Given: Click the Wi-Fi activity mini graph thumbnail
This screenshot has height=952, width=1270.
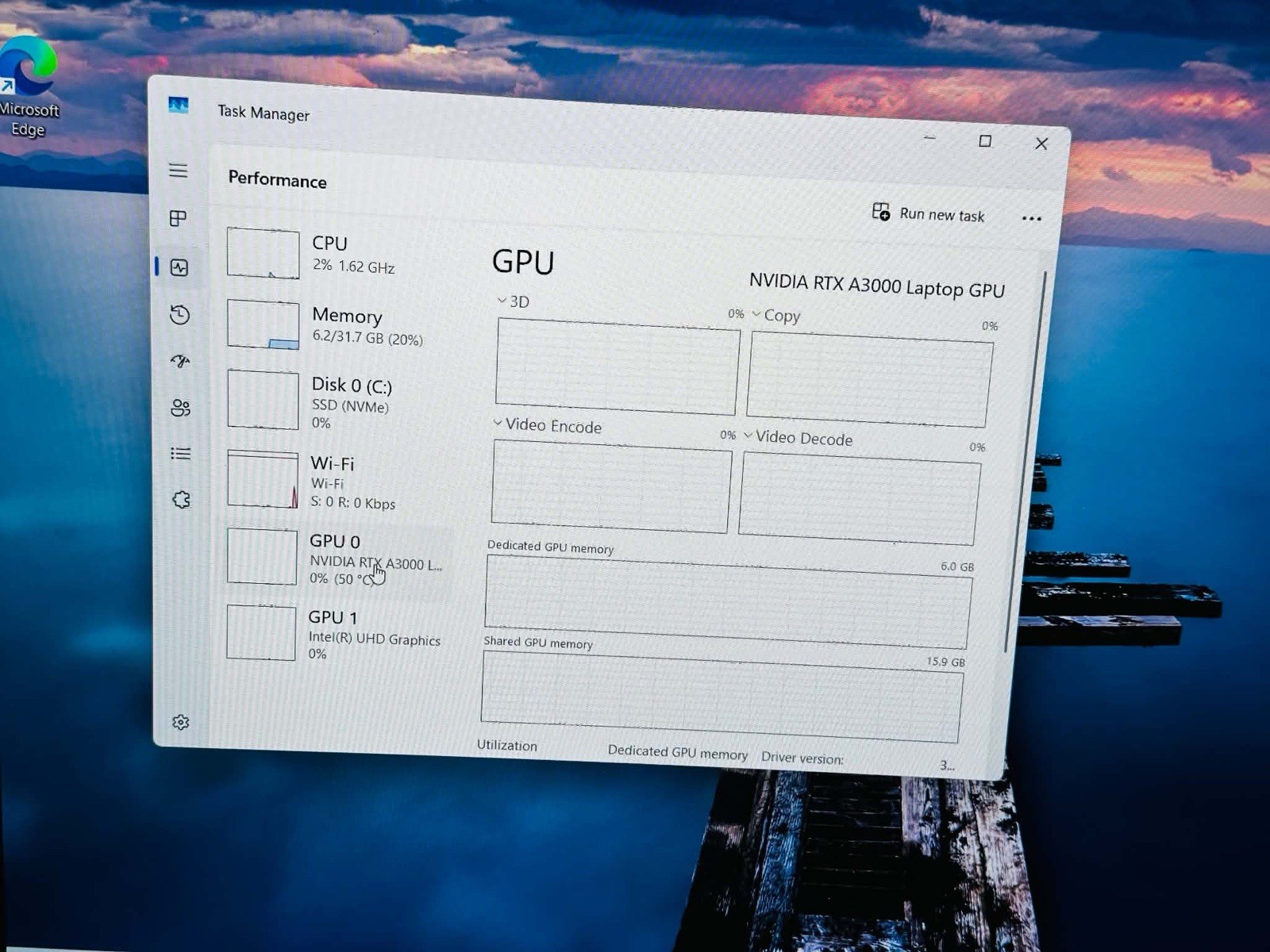Looking at the screenshot, I should point(263,479).
